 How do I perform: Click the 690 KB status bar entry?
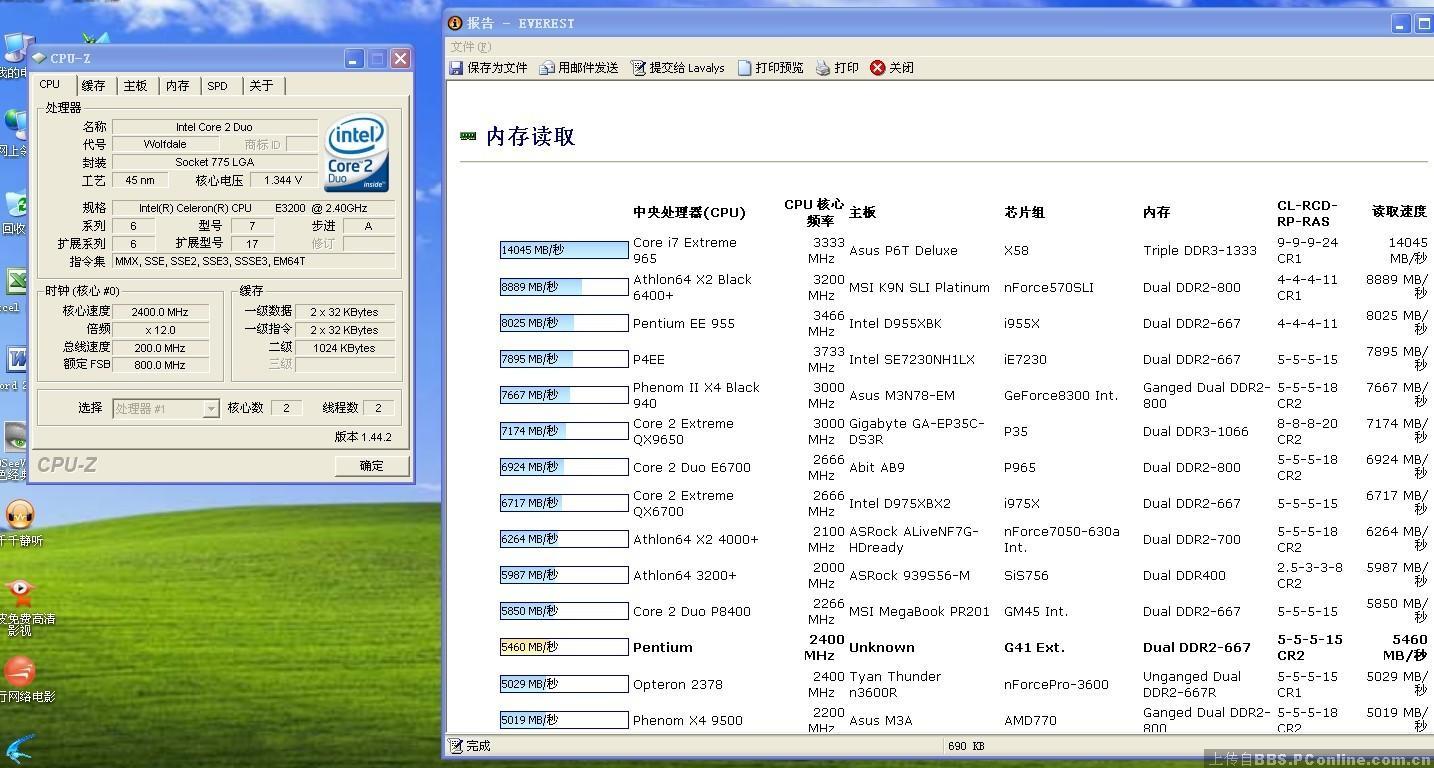tap(966, 746)
